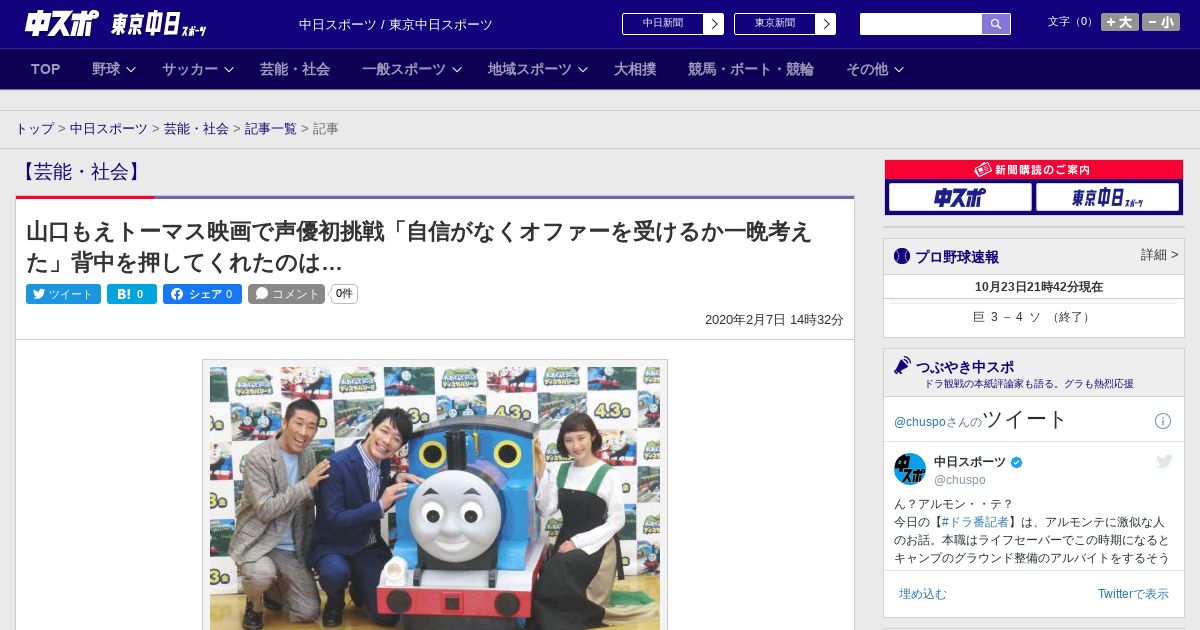Viewport: 1200px width, 630px height.
Task: Go to 記事一覧 breadcrumb link
Action: coord(271,129)
